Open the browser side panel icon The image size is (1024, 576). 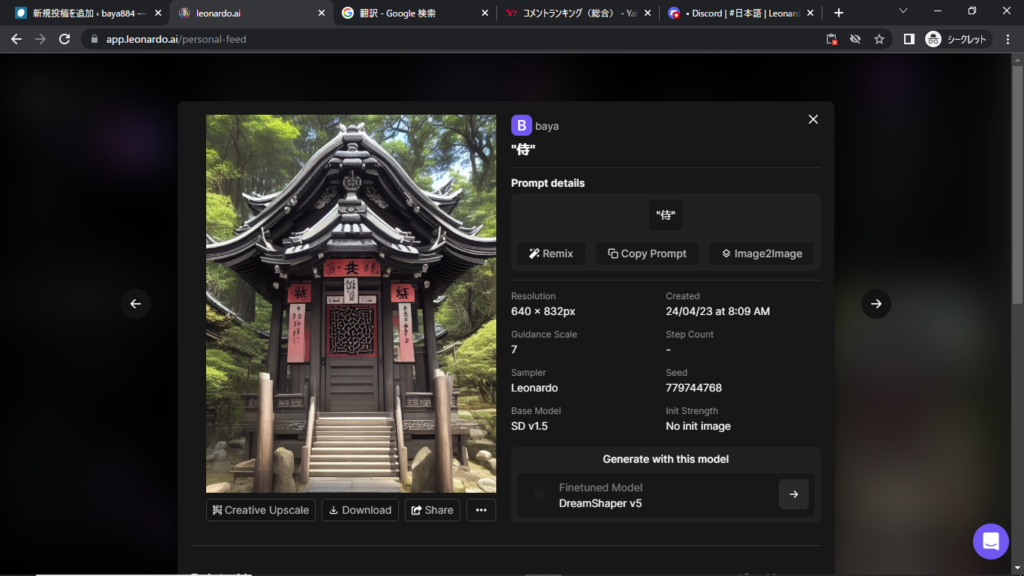pyautogui.click(x=908, y=39)
